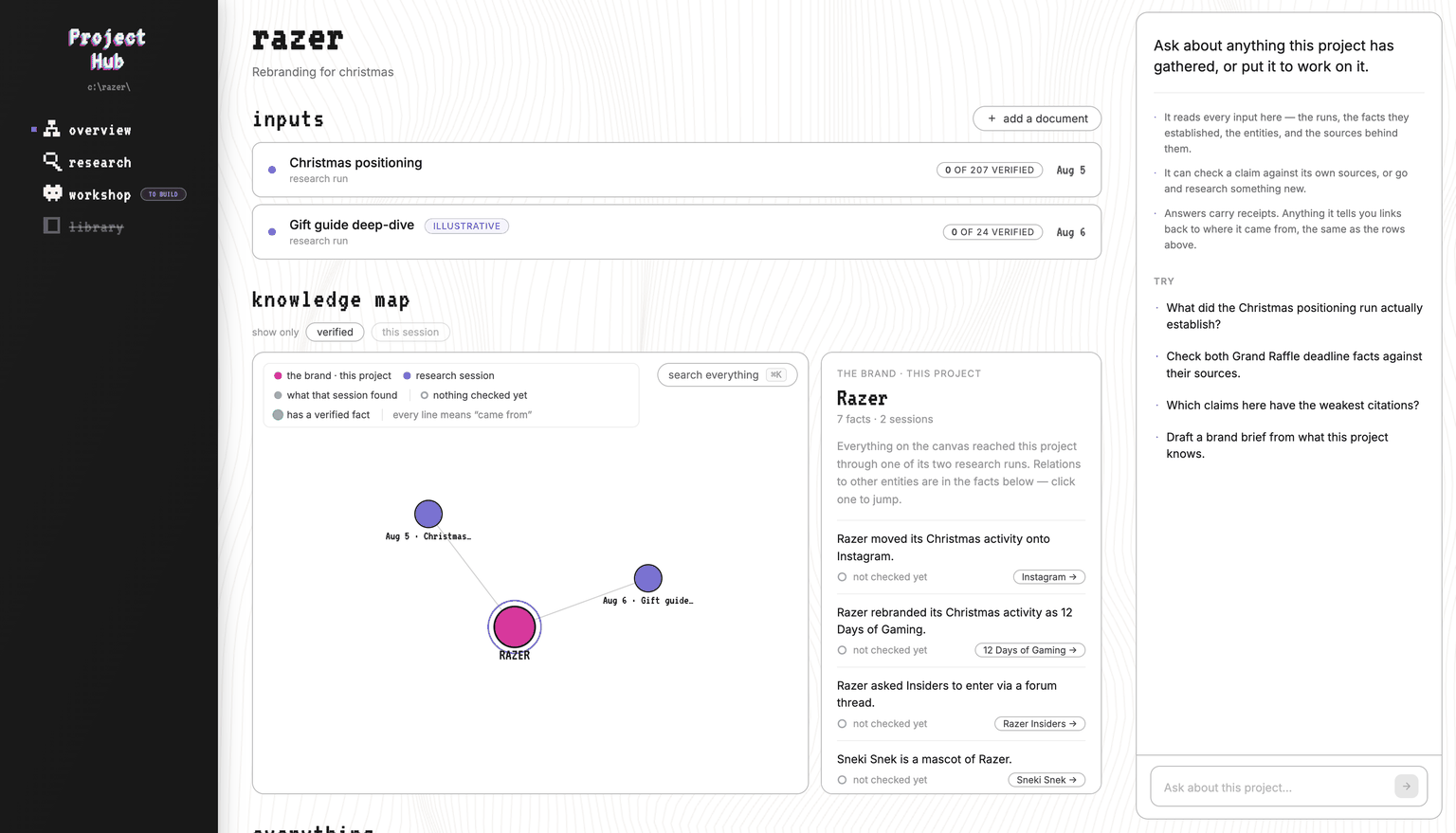Jump to Sneki Snek entity
1456x833 pixels.
click(x=1046, y=780)
